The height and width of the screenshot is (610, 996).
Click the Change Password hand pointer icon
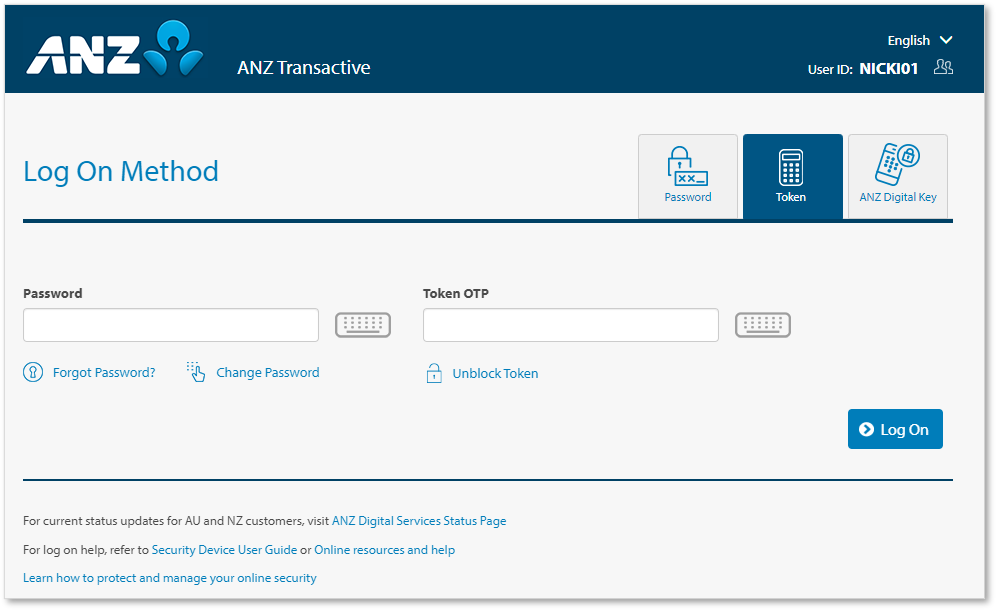196,372
